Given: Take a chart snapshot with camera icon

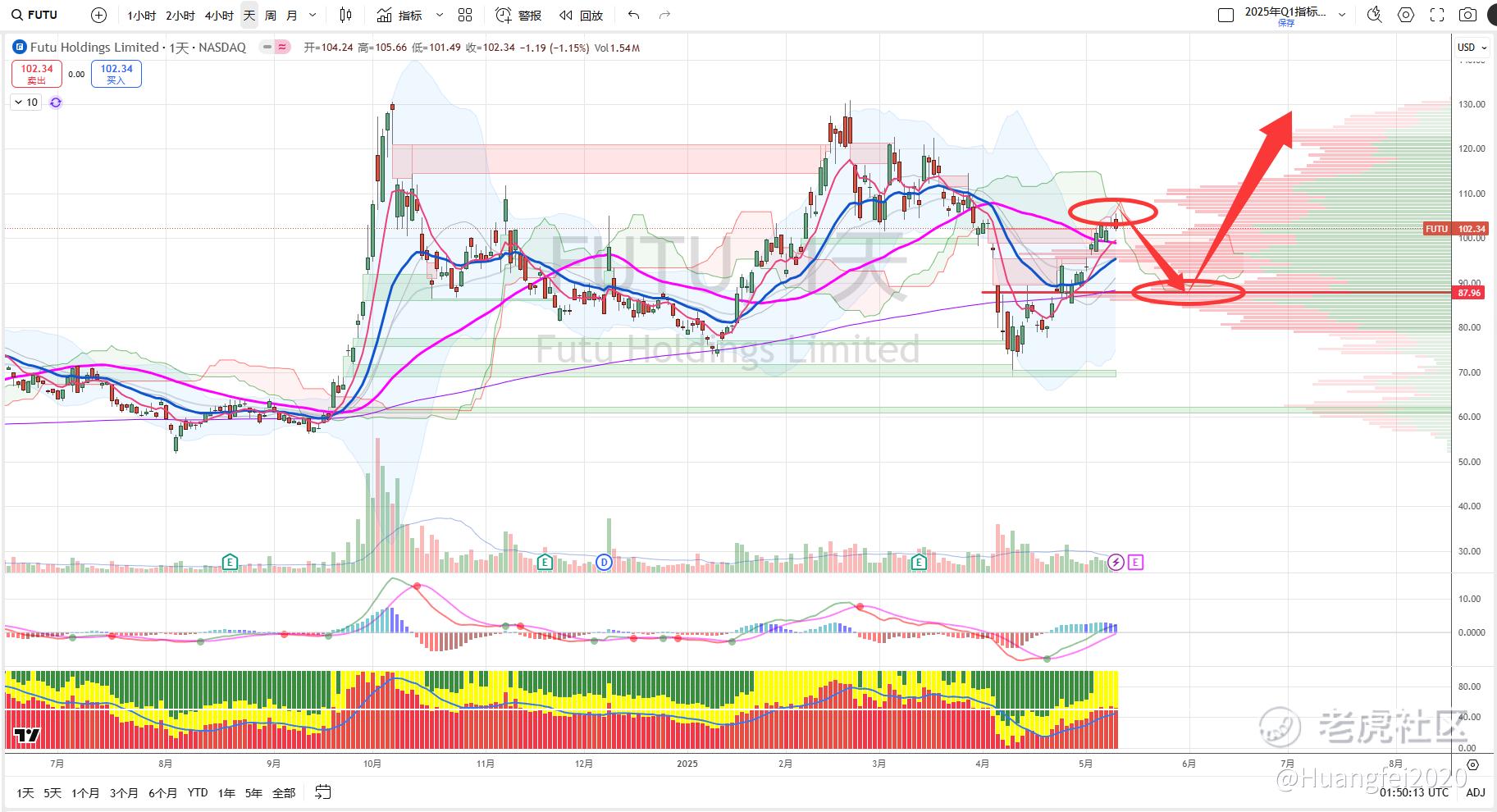Looking at the screenshot, I should pos(1468,15).
